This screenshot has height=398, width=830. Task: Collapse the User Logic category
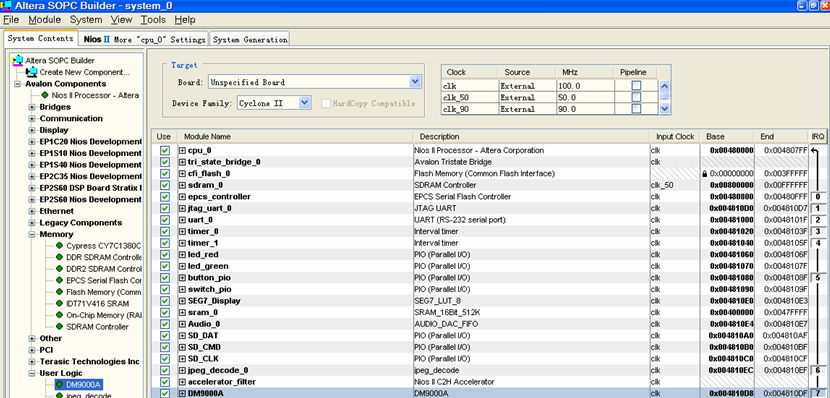tap(32, 373)
